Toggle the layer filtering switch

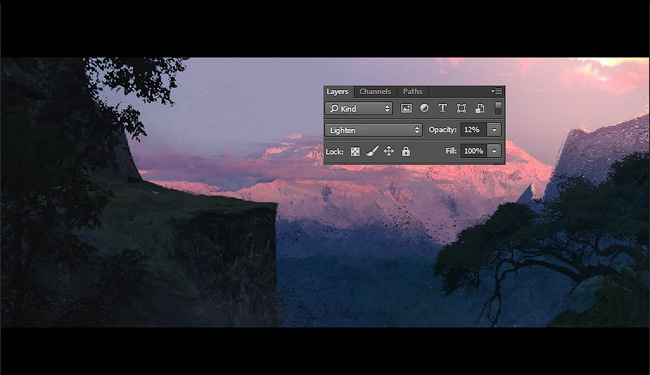click(498, 108)
